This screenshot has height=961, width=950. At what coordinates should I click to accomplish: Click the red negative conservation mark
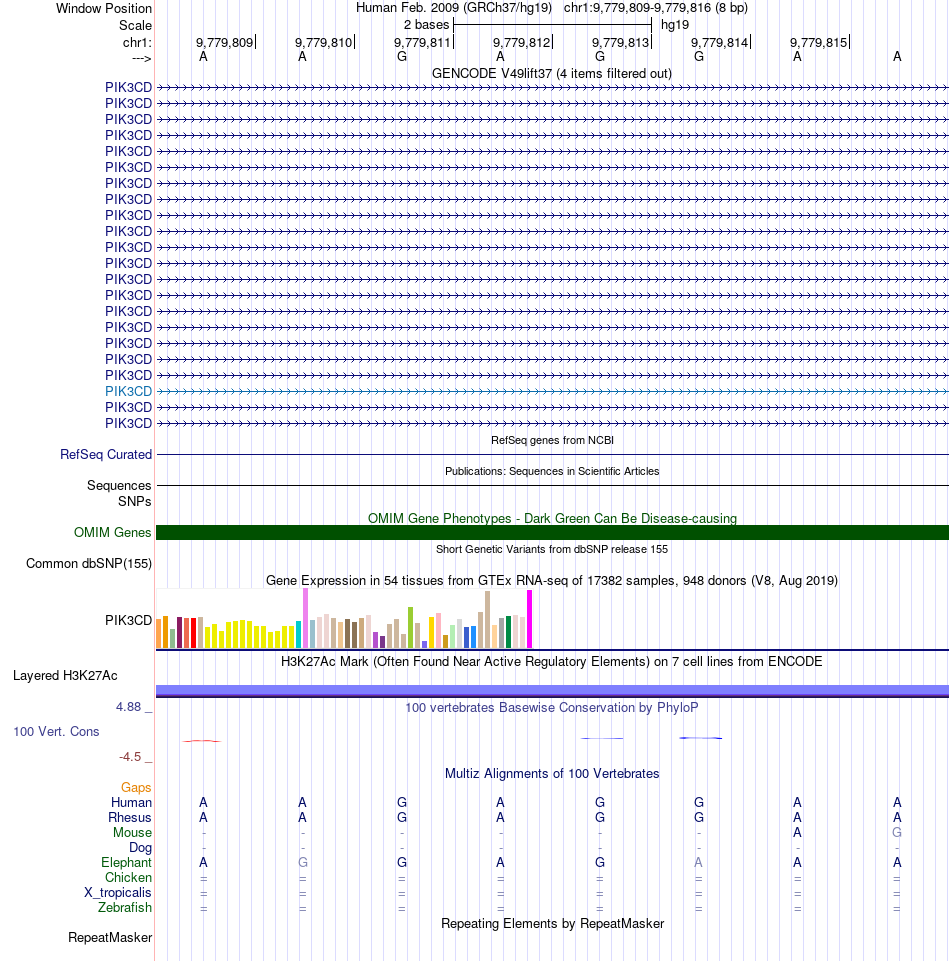click(202, 741)
